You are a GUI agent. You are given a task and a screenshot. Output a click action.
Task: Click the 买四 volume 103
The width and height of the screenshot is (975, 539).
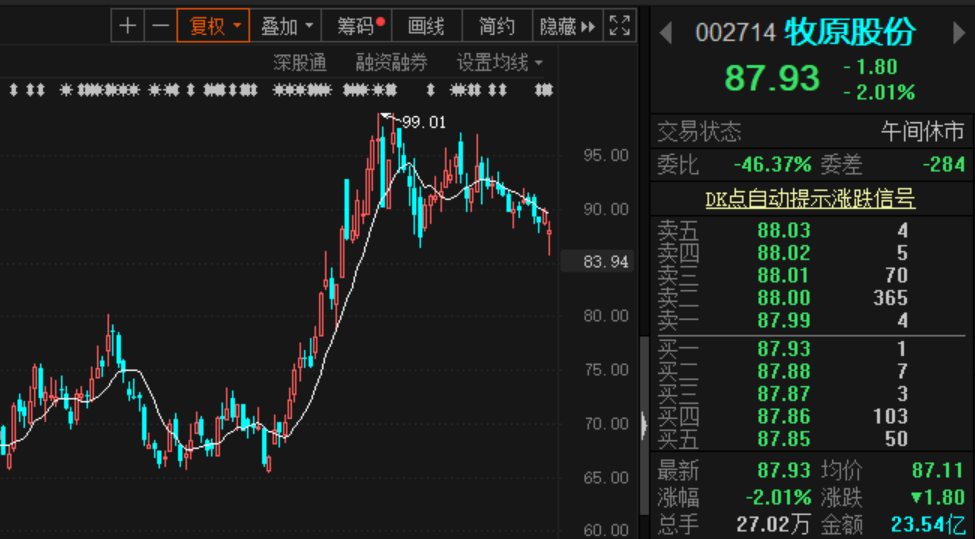tap(890, 416)
